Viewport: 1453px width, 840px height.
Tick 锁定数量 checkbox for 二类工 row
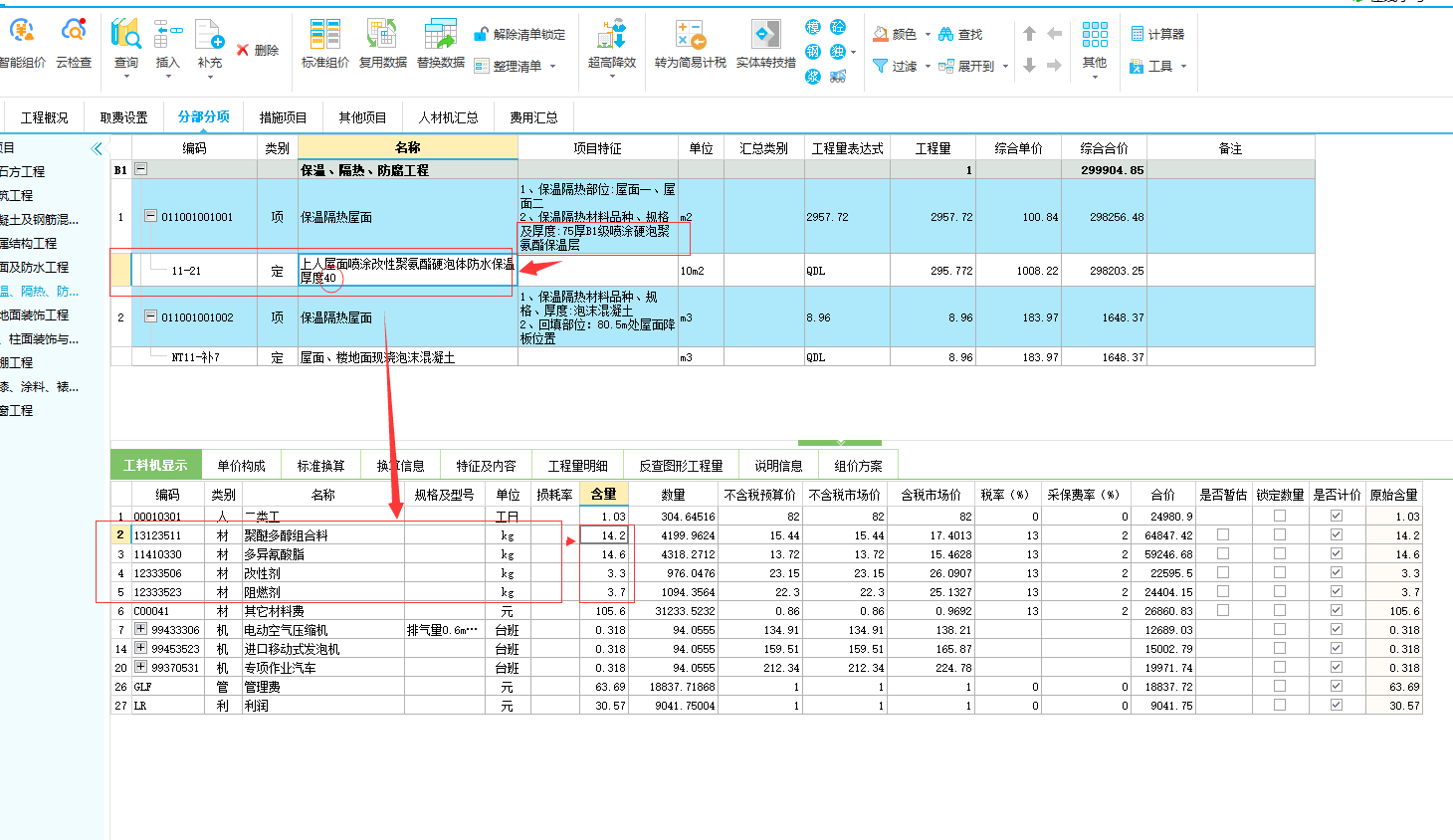point(1280,517)
